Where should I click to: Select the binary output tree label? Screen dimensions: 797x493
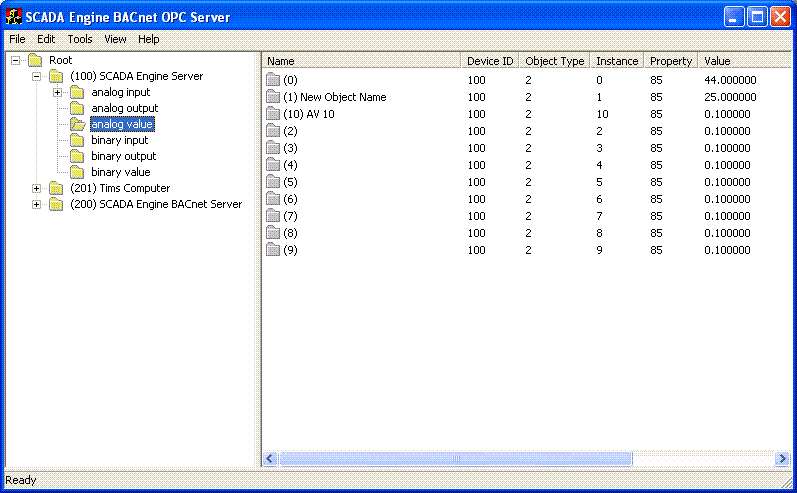(124, 156)
